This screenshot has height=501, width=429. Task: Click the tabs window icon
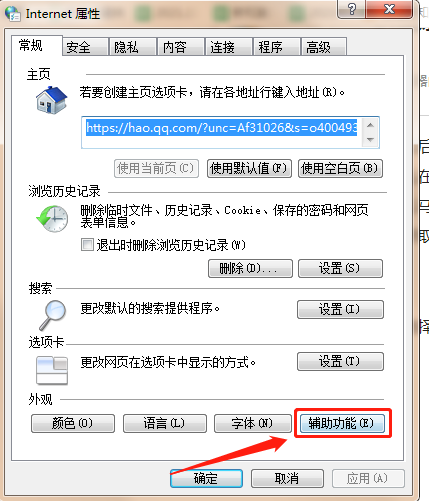[52, 371]
